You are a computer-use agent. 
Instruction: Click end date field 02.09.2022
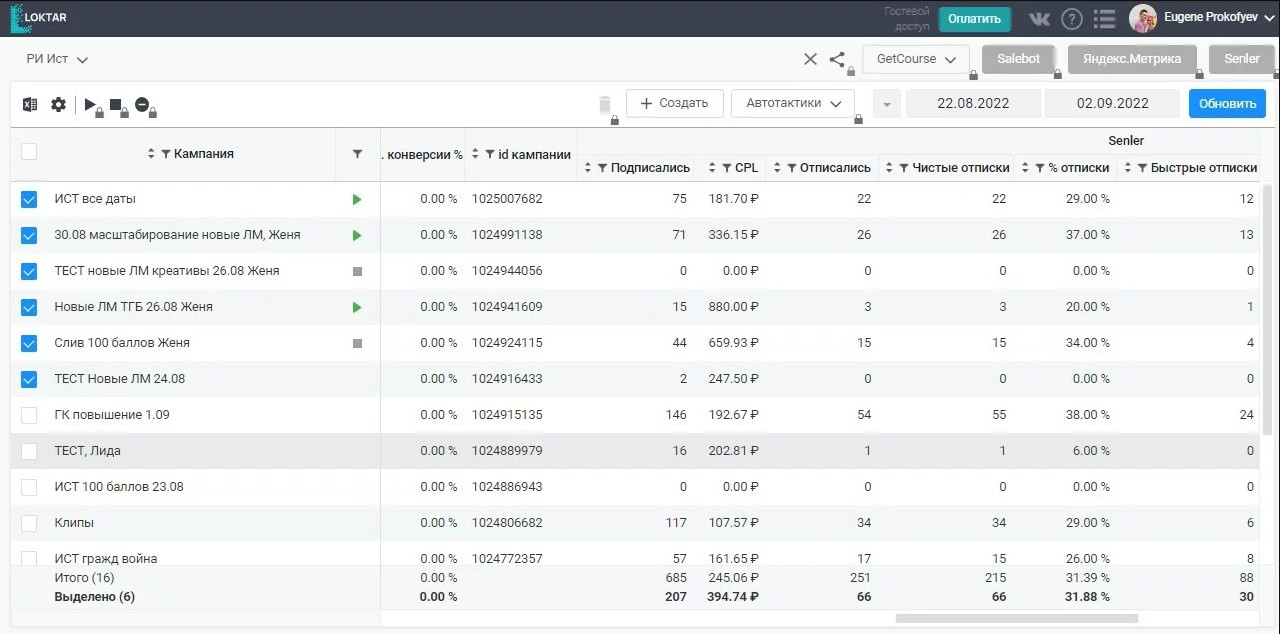click(x=1113, y=104)
